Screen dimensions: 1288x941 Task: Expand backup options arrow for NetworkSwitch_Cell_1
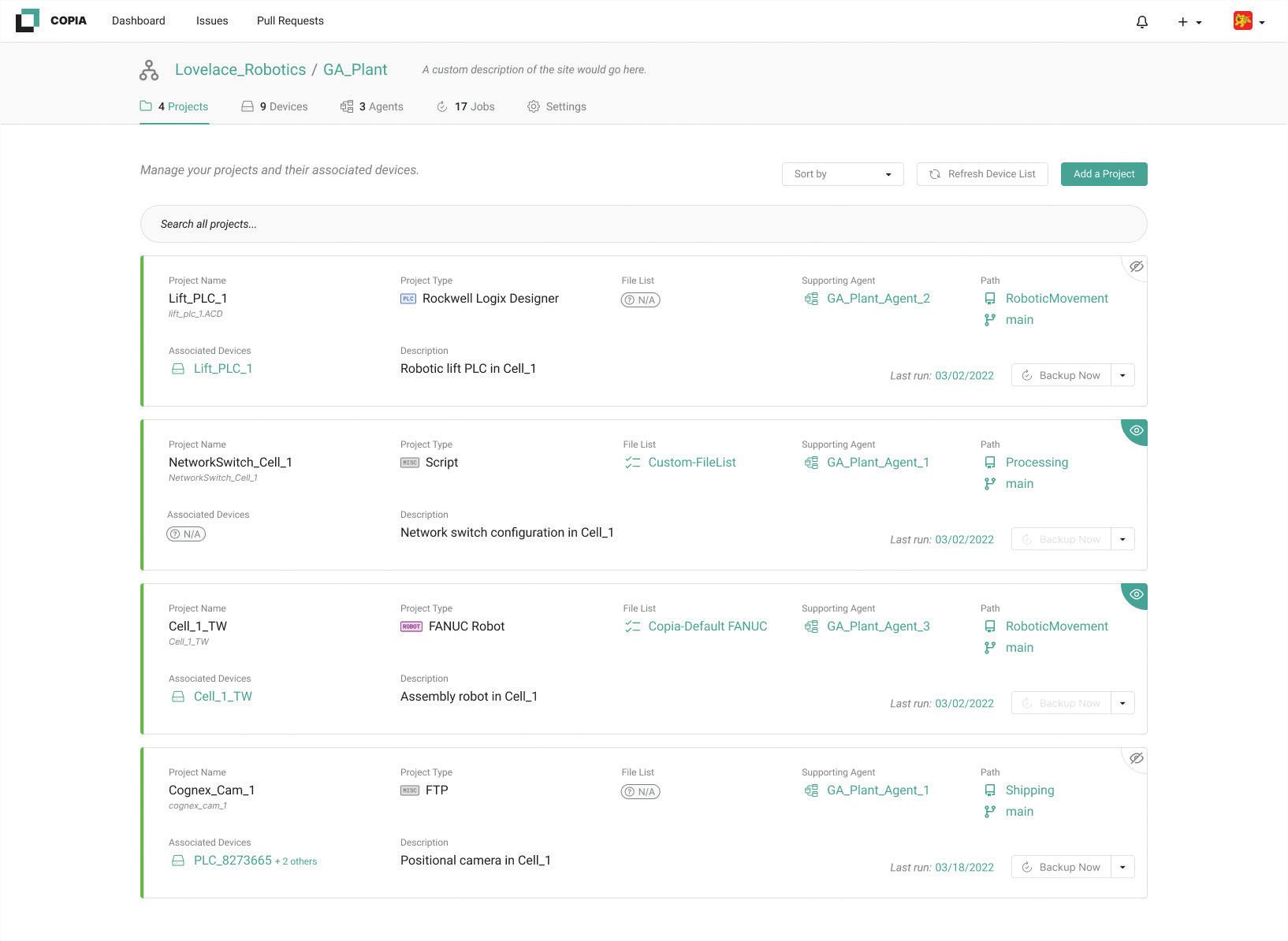1122,539
